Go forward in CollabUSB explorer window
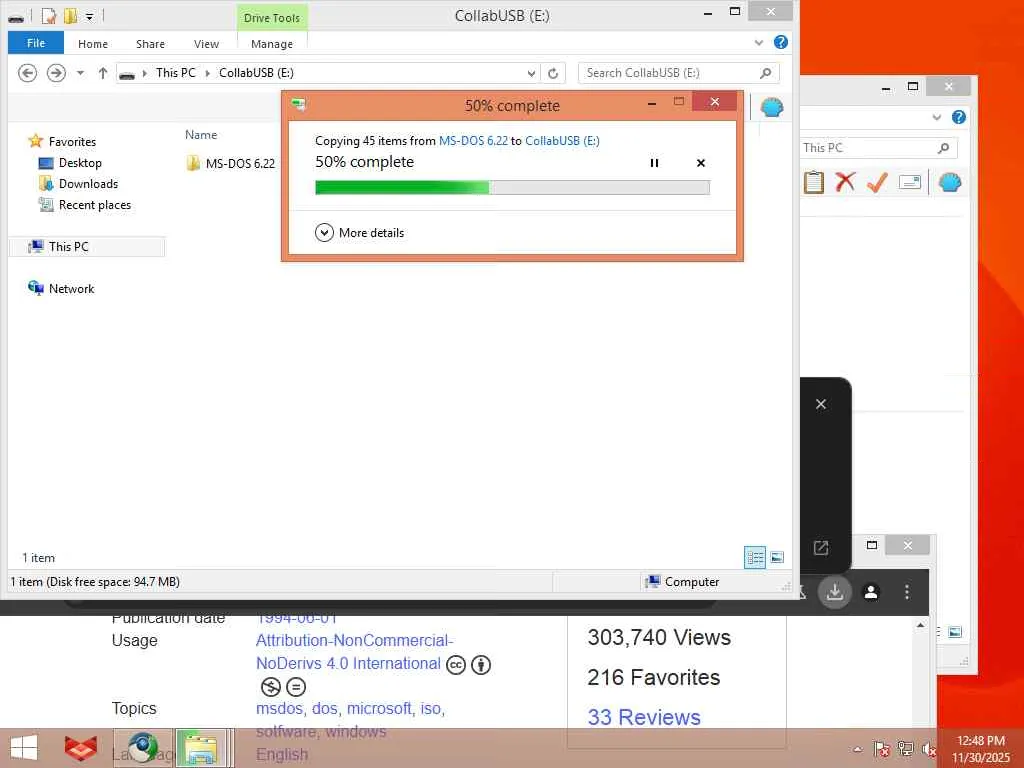The width and height of the screenshot is (1024, 768). pyautogui.click(x=56, y=72)
